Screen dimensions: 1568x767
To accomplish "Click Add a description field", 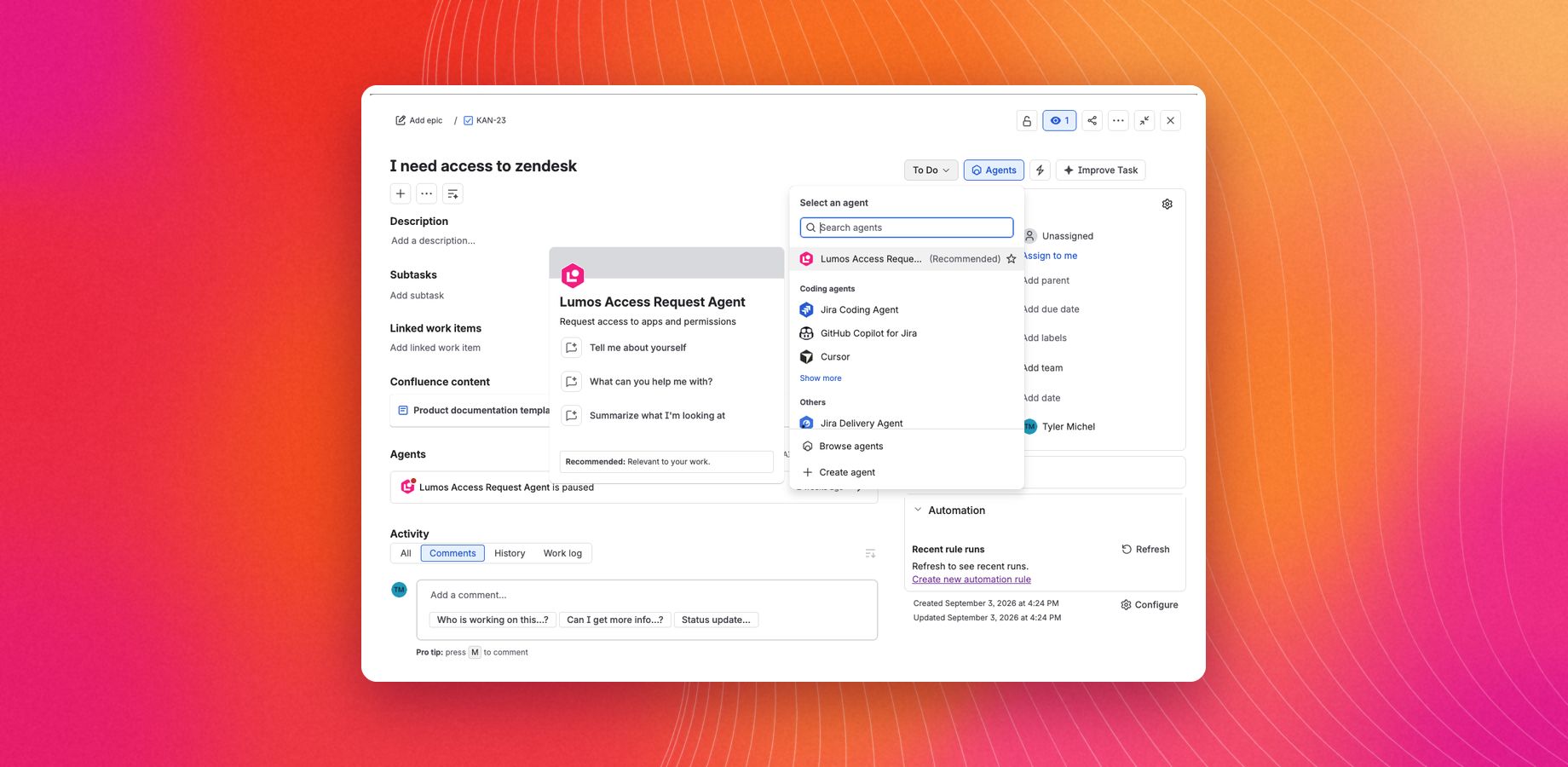I will coord(433,240).
